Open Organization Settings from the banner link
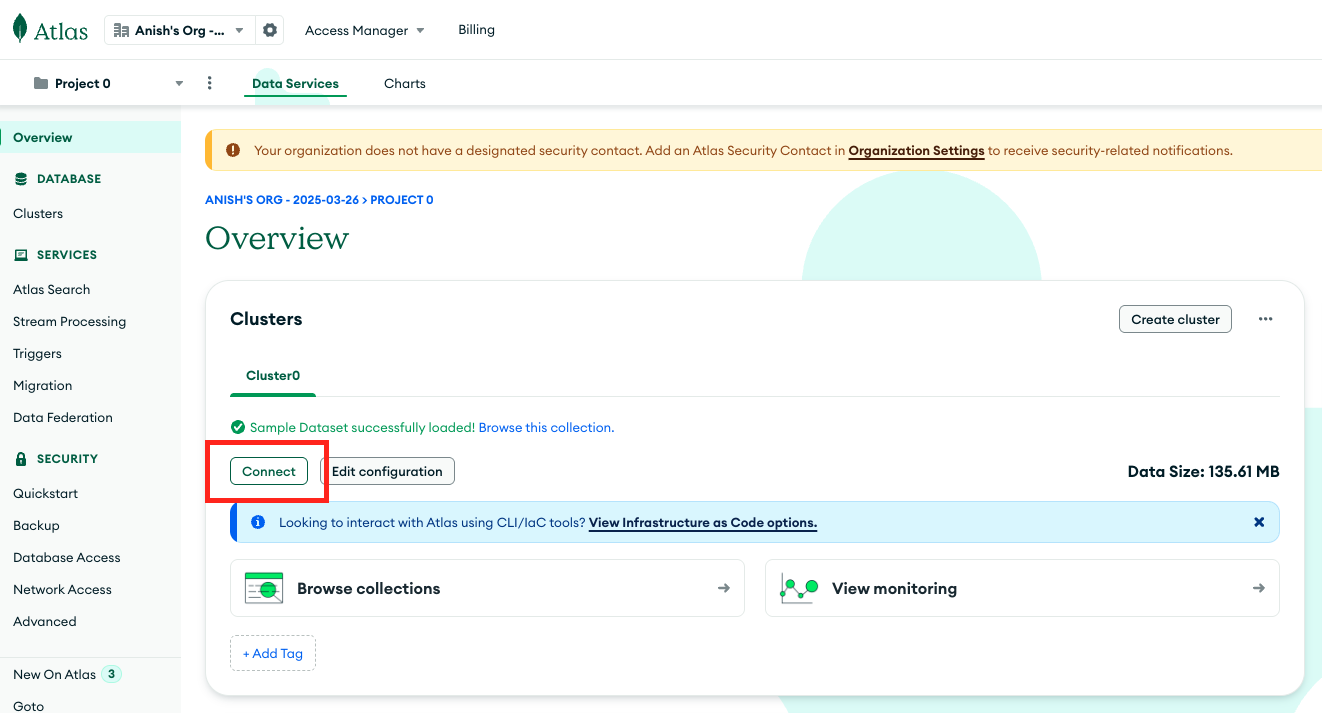This screenshot has width=1322, height=713. 915,150
